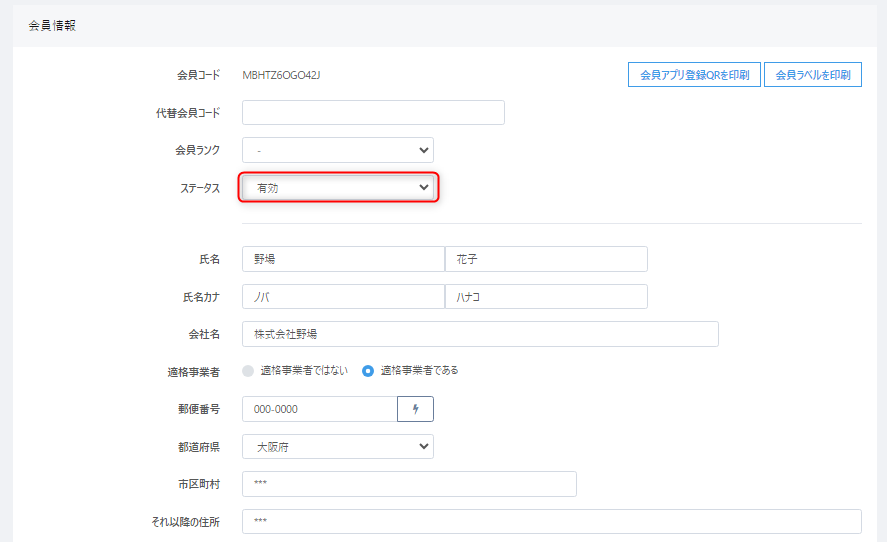Select 適格事業者ではない radio button
887x542 pixels.
click(x=248, y=371)
